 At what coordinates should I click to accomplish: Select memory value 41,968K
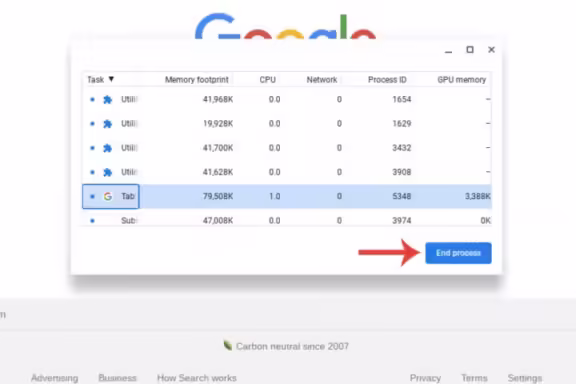click(x=218, y=99)
